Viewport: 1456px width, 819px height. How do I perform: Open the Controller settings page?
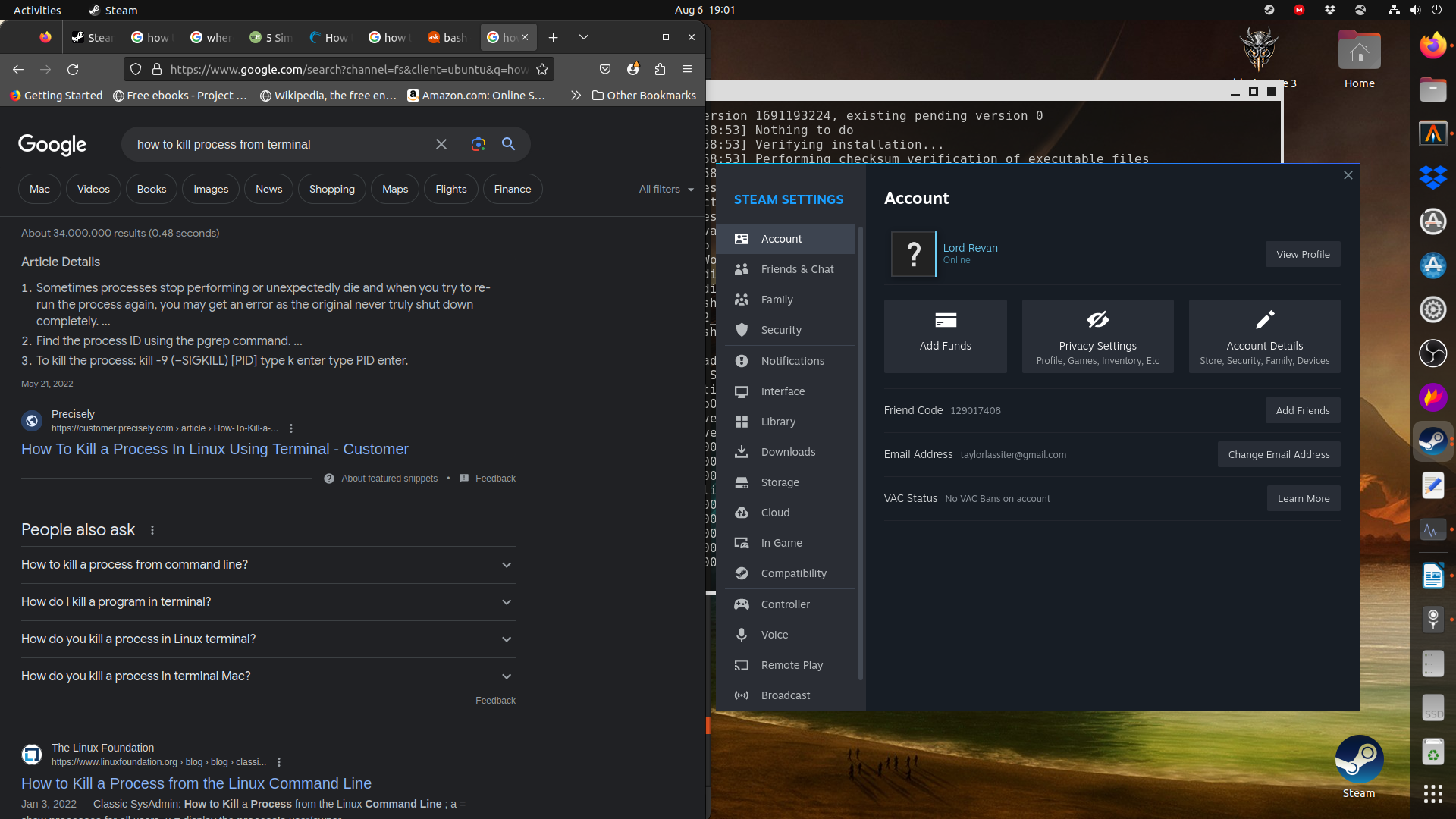(785, 604)
